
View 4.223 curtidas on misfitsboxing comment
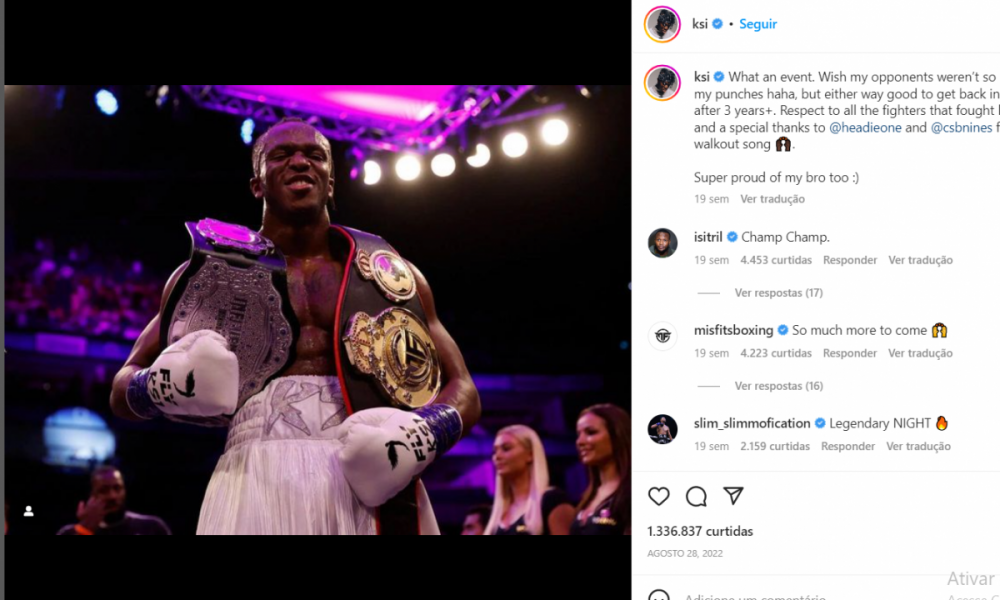[776, 353]
